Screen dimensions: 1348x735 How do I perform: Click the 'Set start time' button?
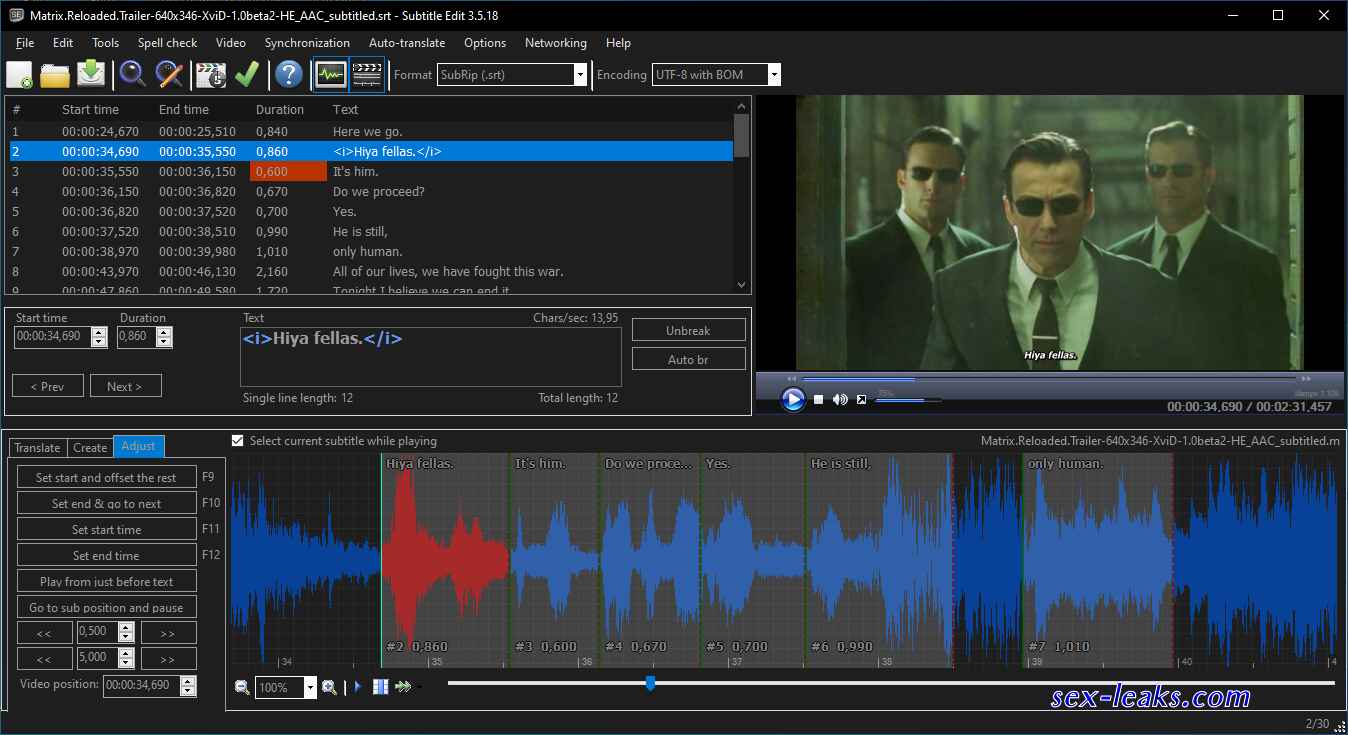click(x=106, y=529)
